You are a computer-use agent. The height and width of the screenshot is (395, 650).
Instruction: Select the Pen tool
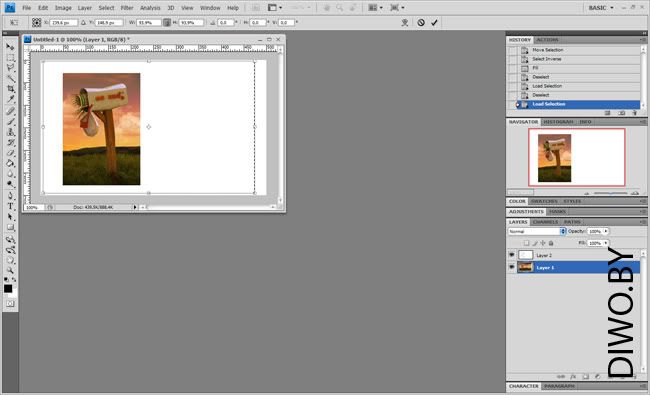(x=10, y=196)
